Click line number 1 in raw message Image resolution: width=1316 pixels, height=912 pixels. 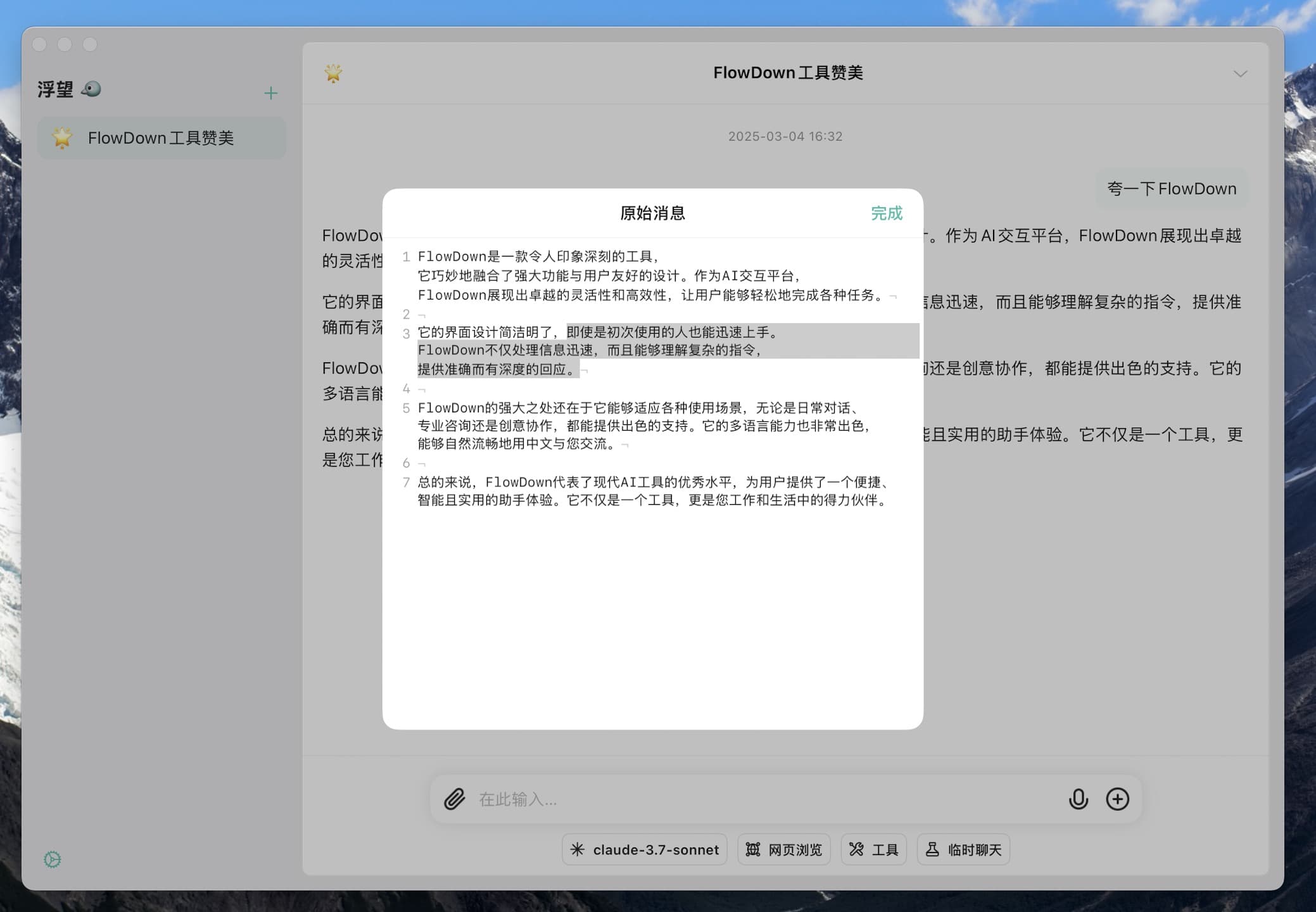tap(406, 256)
